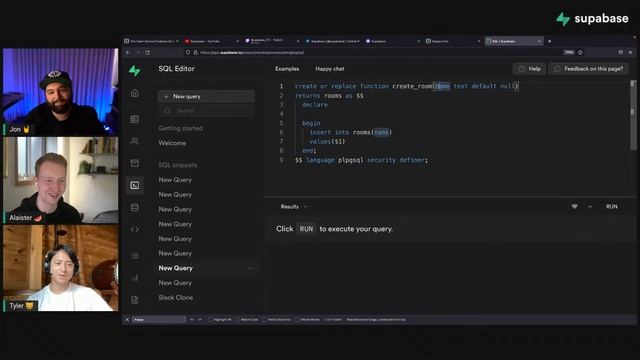Go forward with the browser forward arrow

[x=138, y=53]
